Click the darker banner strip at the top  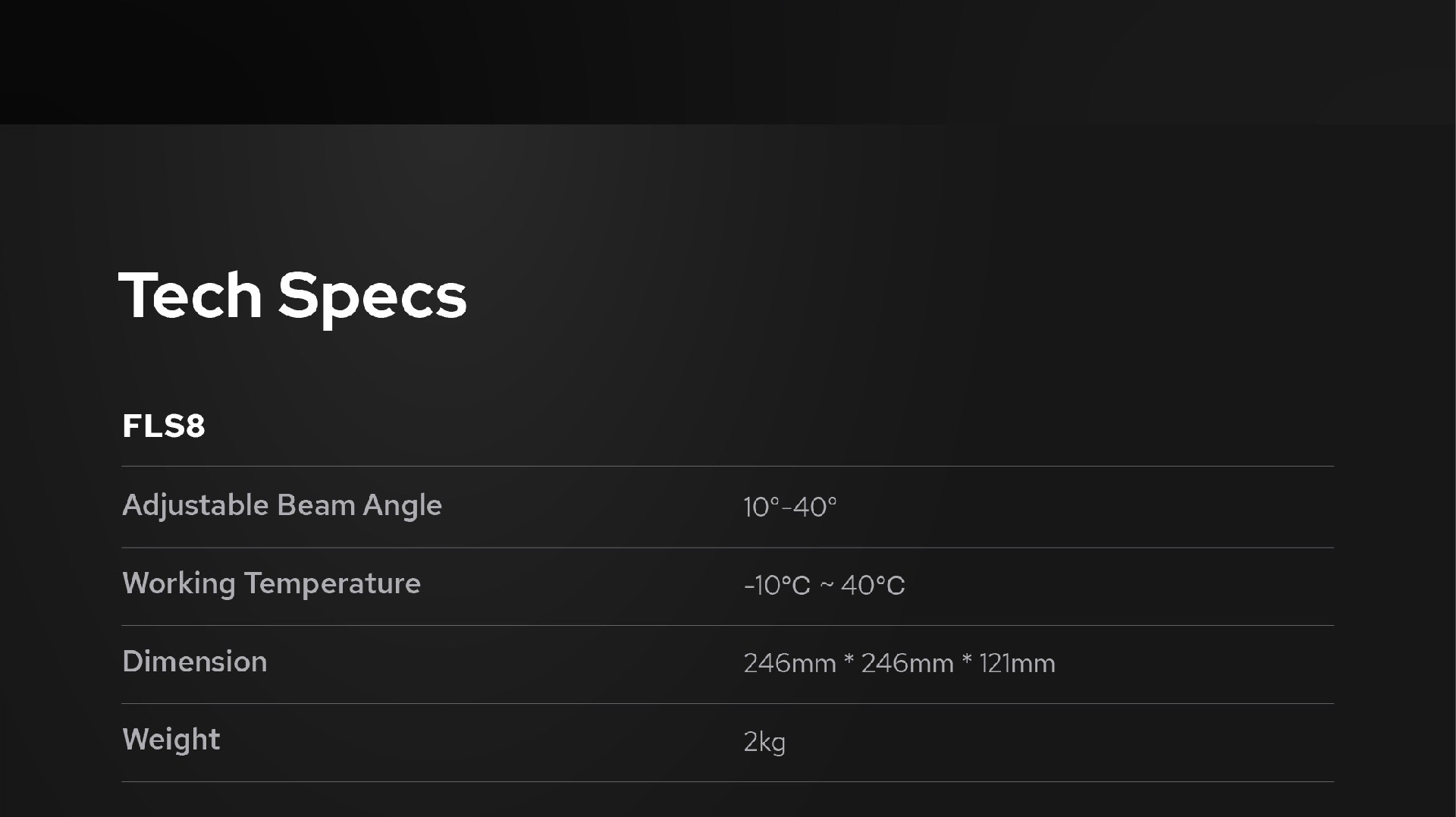click(728, 61)
